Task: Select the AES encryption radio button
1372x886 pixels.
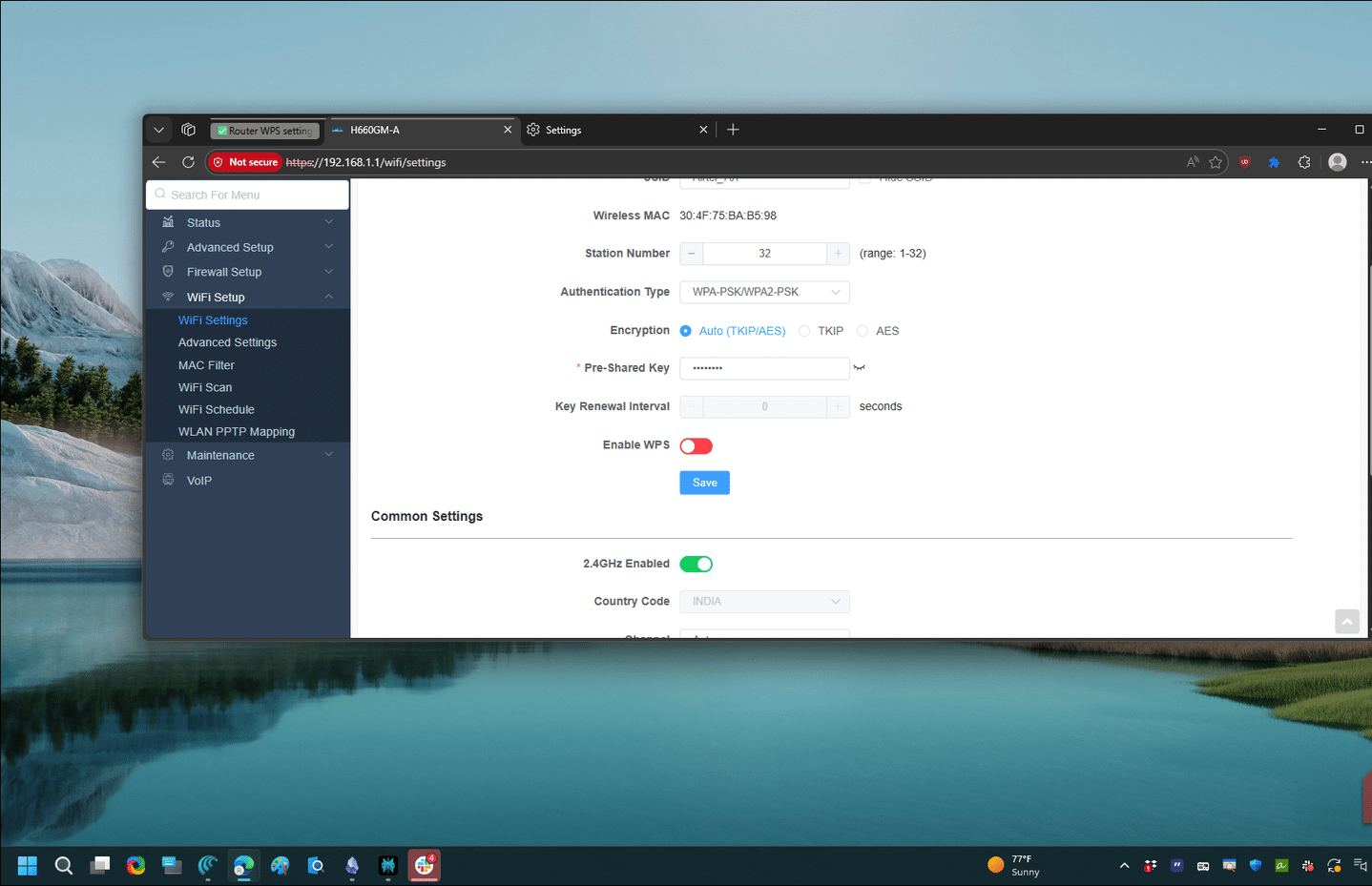Action: (x=863, y=331)
